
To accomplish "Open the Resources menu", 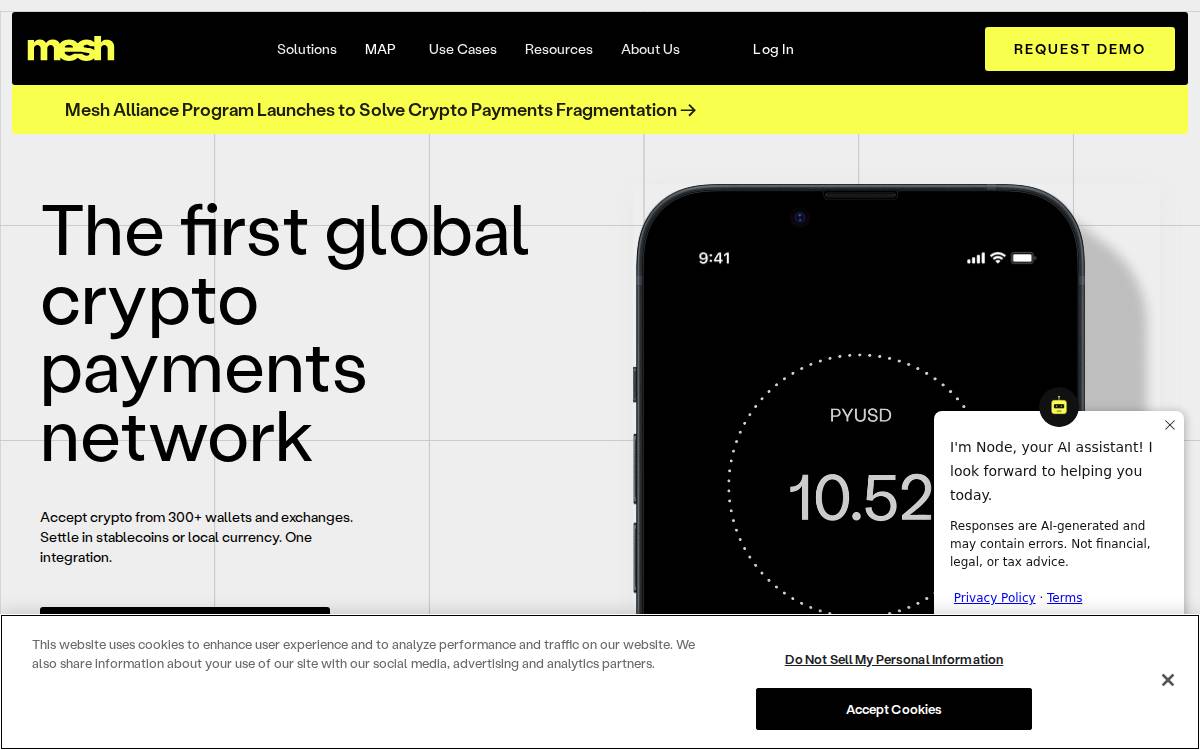I will coord(559,49).
